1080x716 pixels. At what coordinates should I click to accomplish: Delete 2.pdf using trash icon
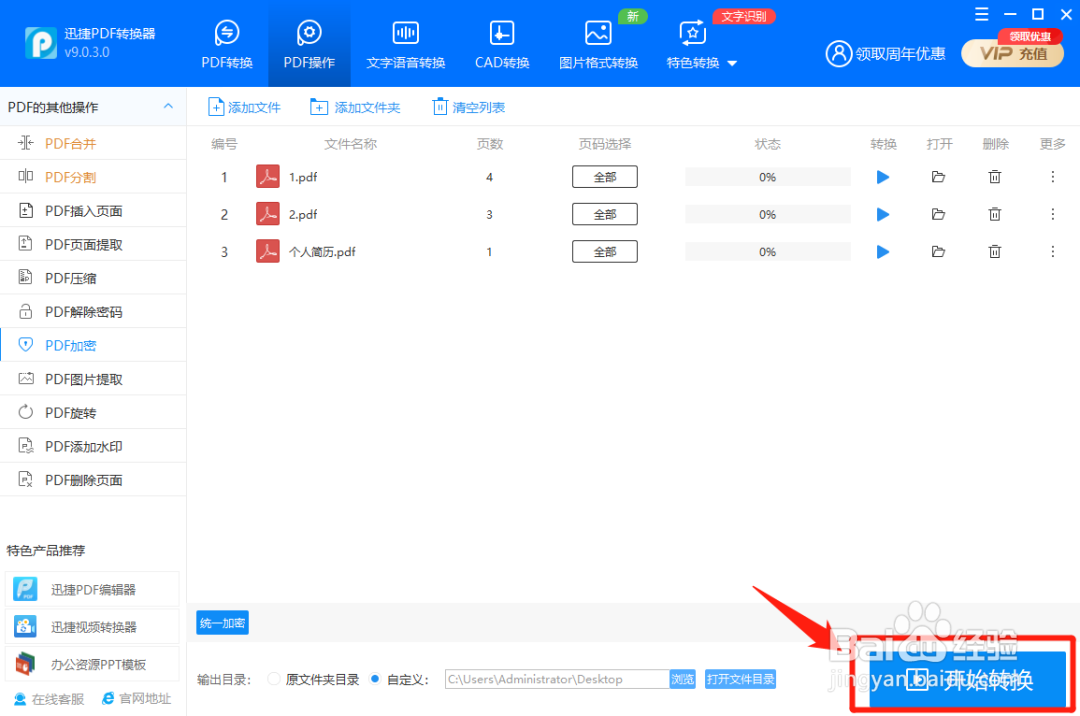pos(995,214)
